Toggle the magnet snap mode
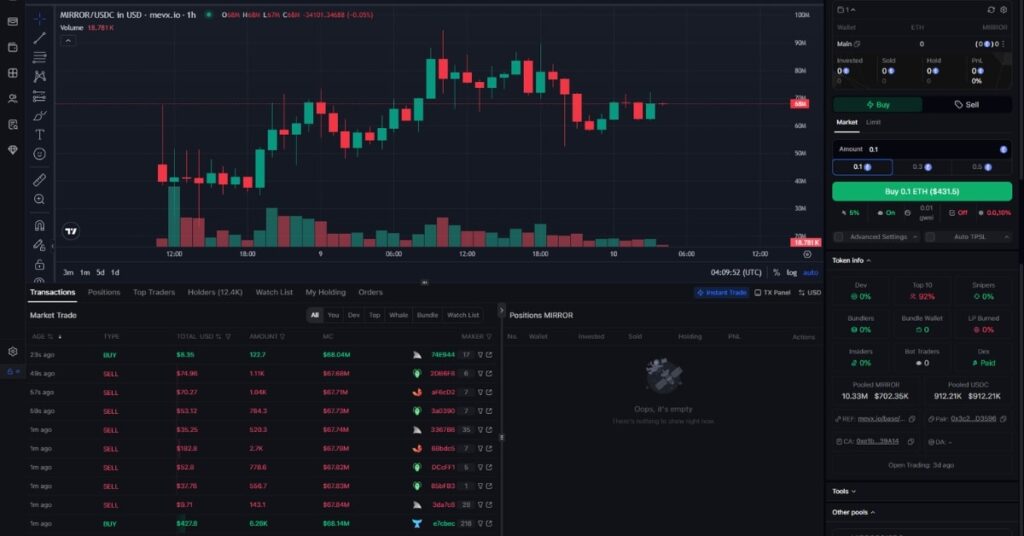Image resolution: width=1024 pixels, height=536 pixels. (40, 225)
